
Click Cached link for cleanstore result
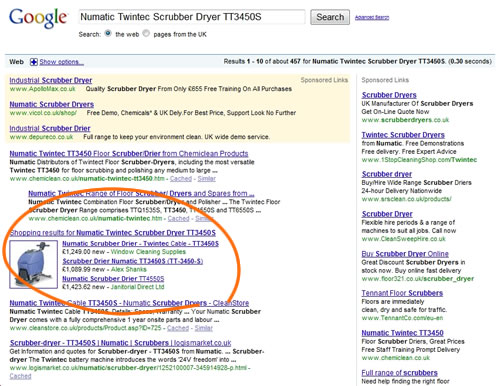pos(178,328)
